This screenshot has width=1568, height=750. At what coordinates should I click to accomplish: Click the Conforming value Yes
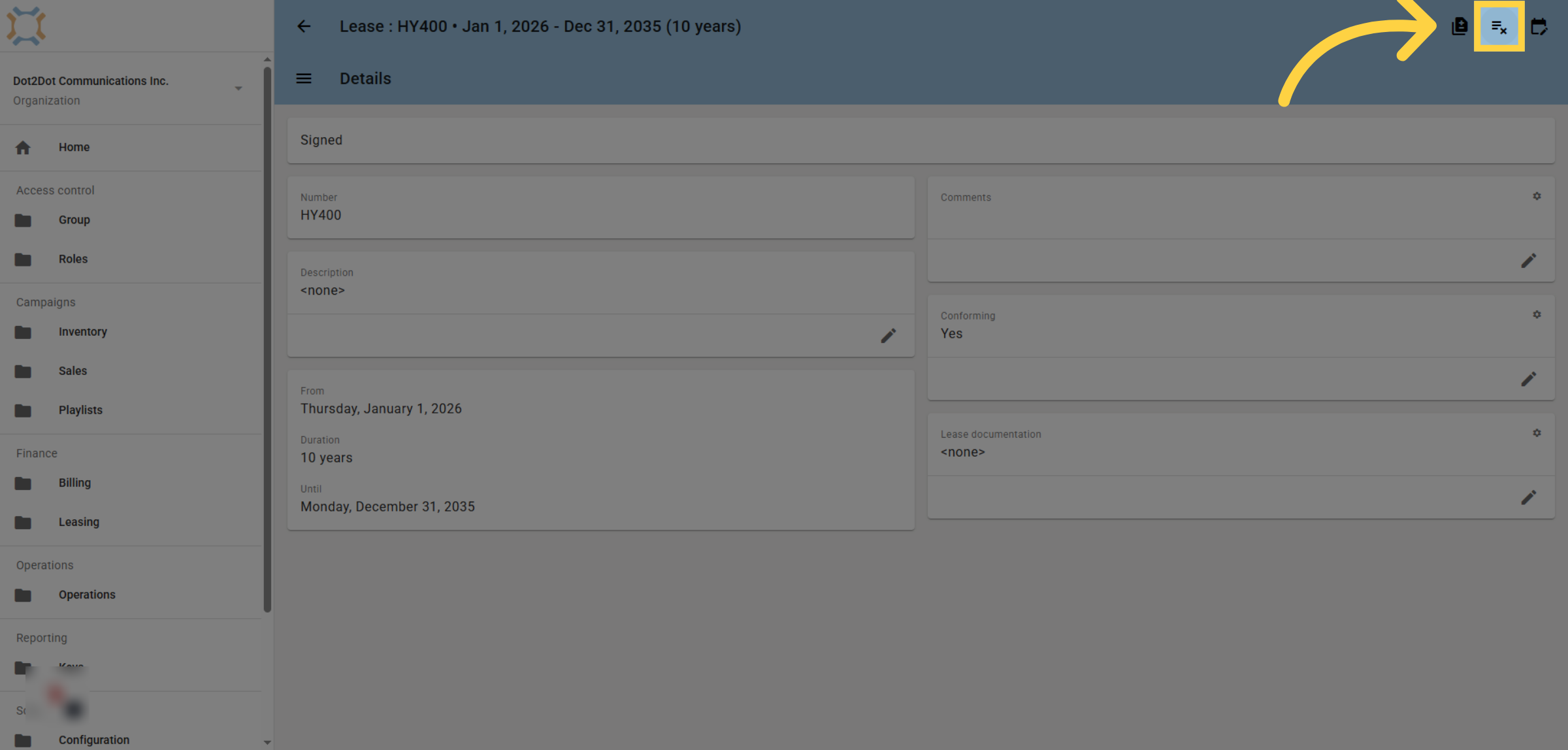pyautogui.click(x=951, y=333)
